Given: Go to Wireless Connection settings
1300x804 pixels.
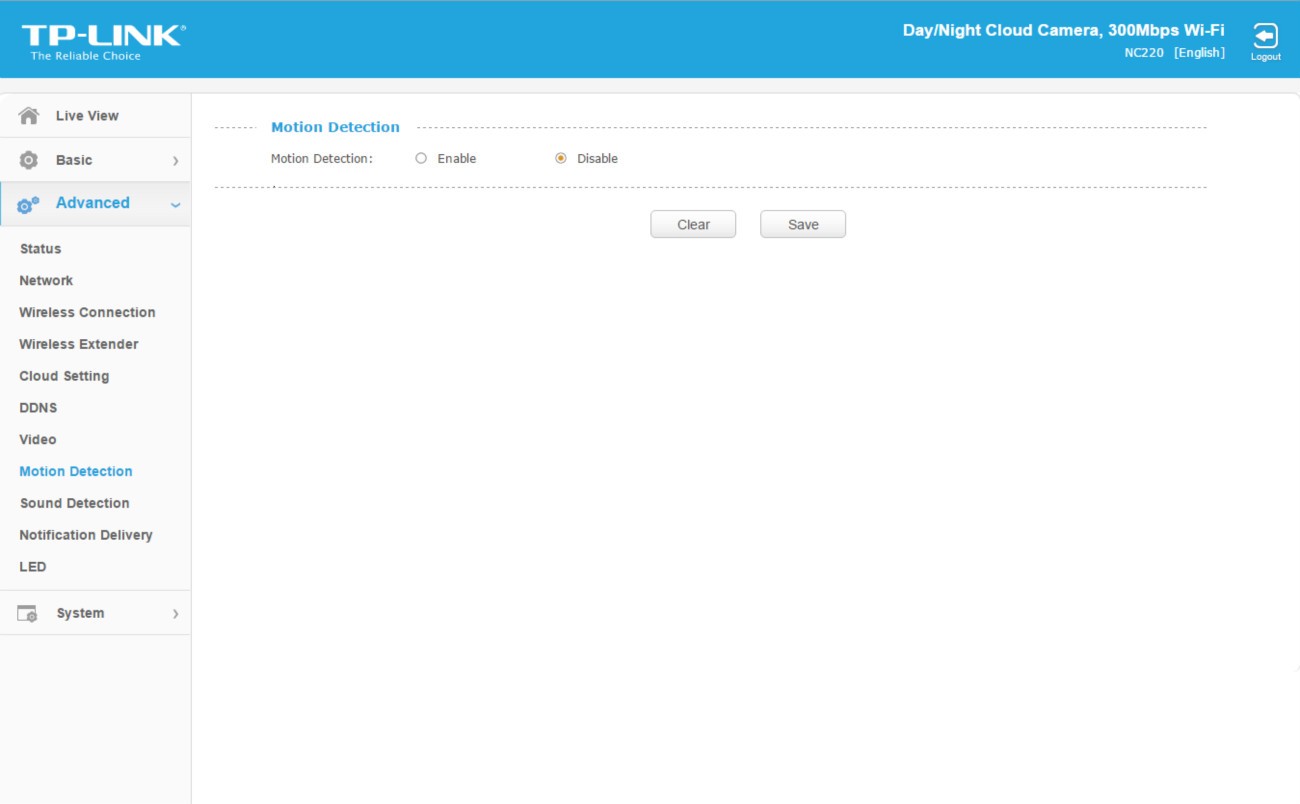Looking at the screenshot, I should pos(87,312).
